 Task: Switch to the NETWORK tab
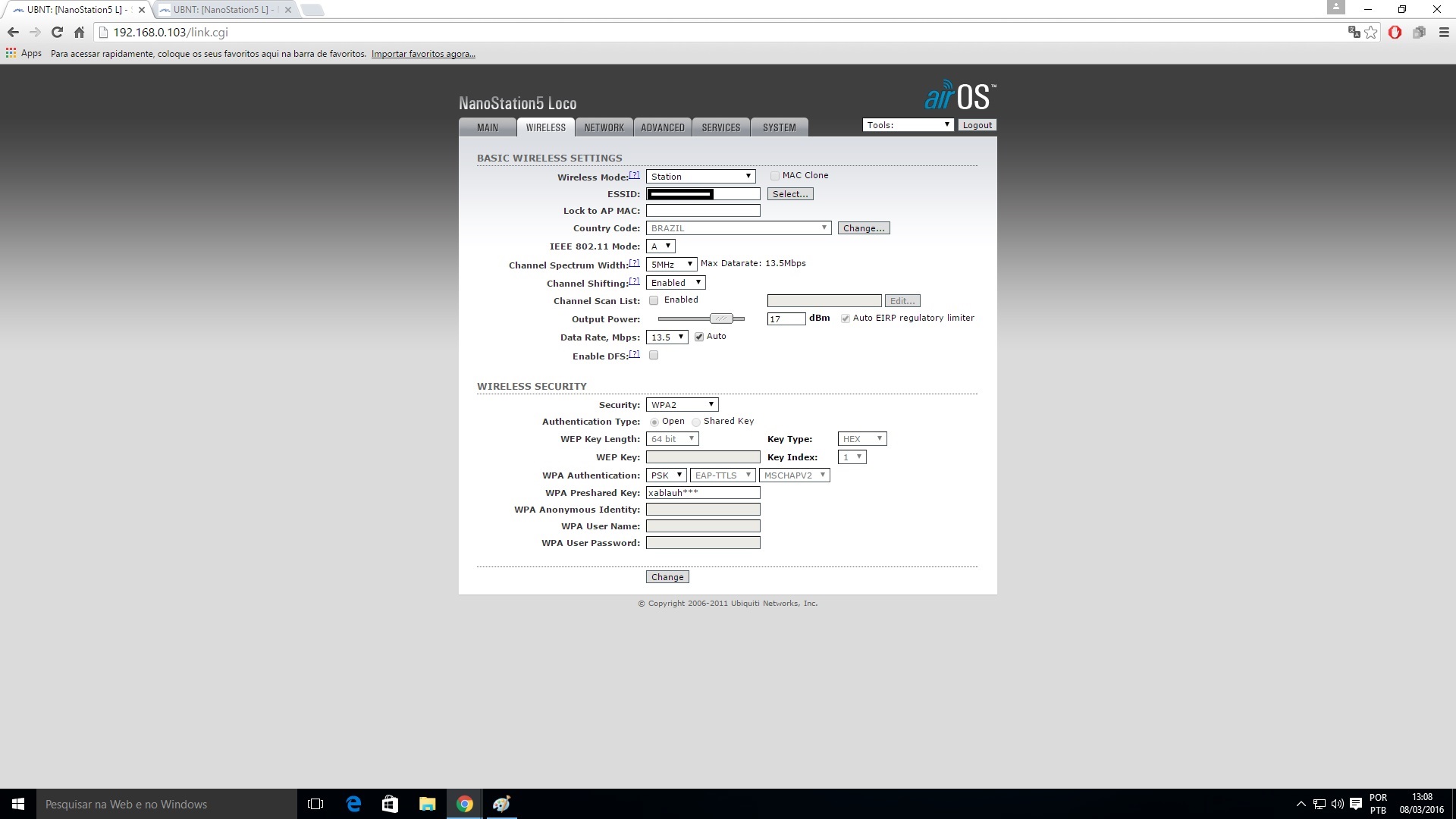[604, 127]
